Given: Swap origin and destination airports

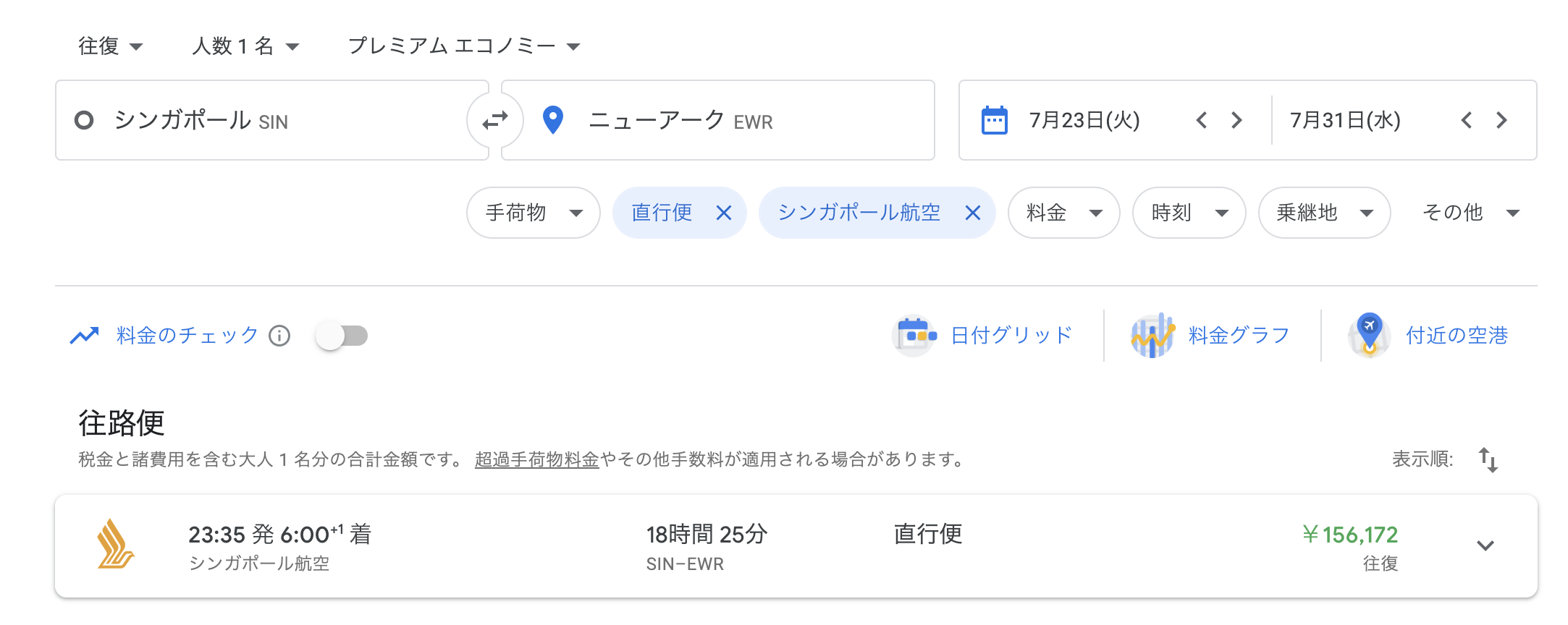Looking at the screenshot, I should (x=495, y=120).
